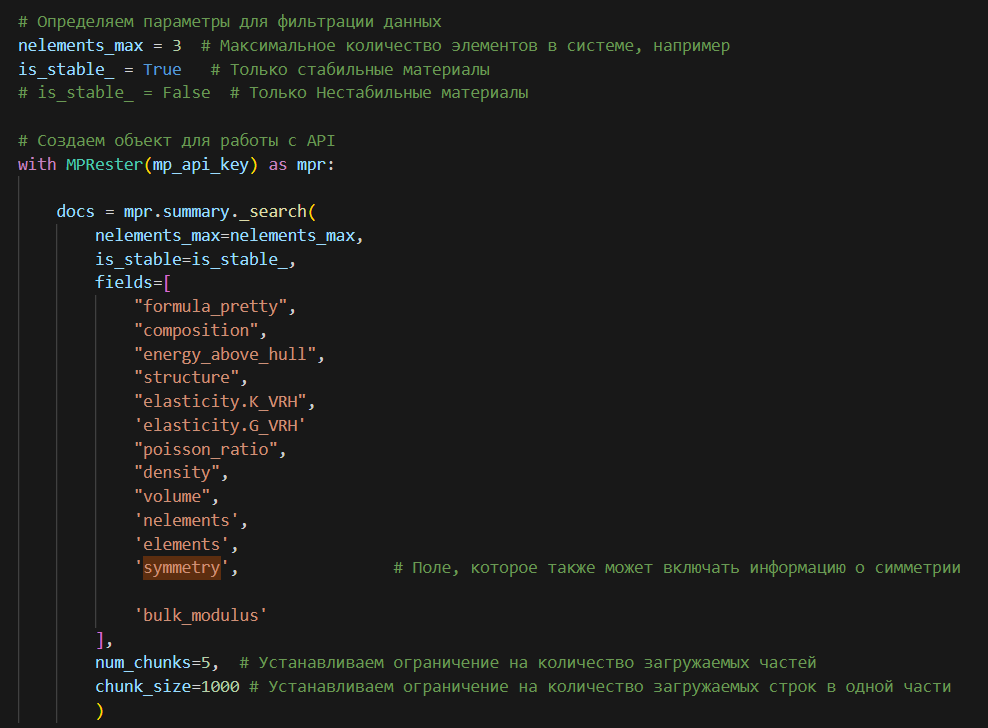Click the 'nelements' string in fields list
This screenshot has height=728, width=988.
pyautogui.click(x=187, y=521)
